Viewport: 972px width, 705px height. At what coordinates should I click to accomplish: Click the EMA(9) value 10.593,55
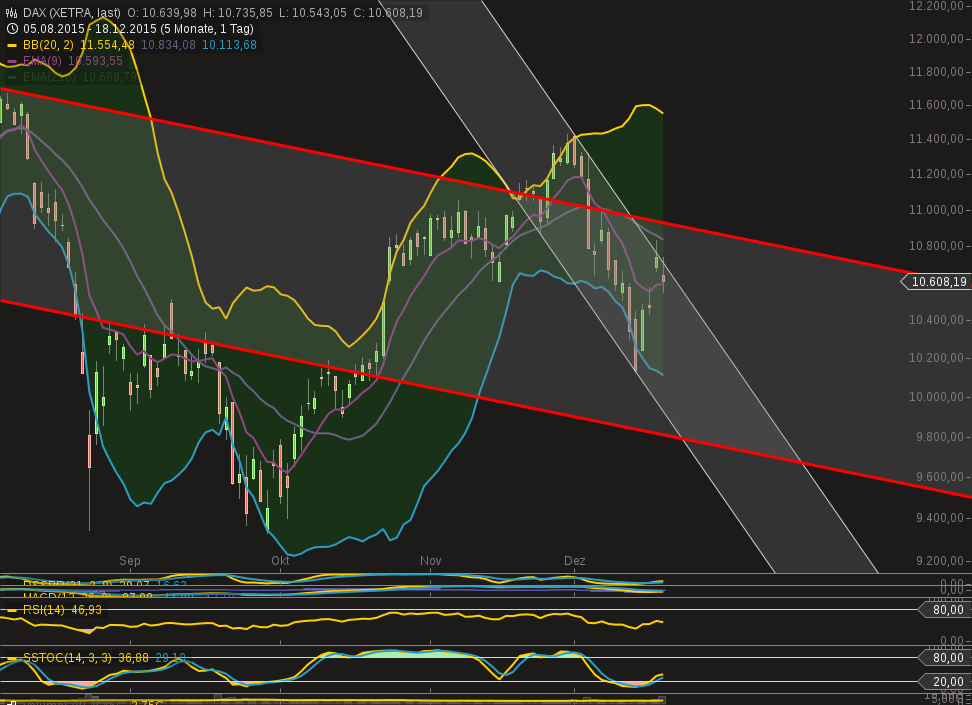click(x=95, y=61)
